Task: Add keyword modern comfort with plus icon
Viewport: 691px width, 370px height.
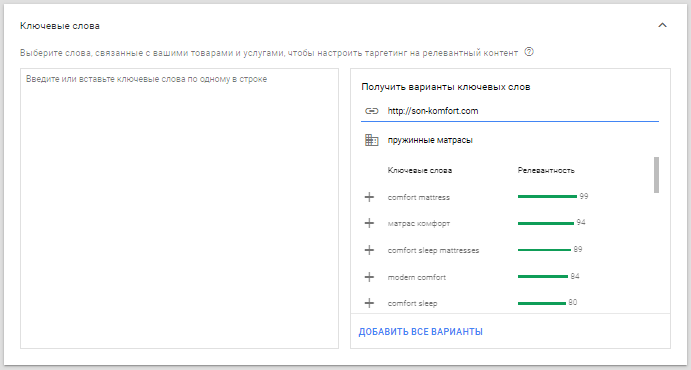Action: [x=369, y=277]
